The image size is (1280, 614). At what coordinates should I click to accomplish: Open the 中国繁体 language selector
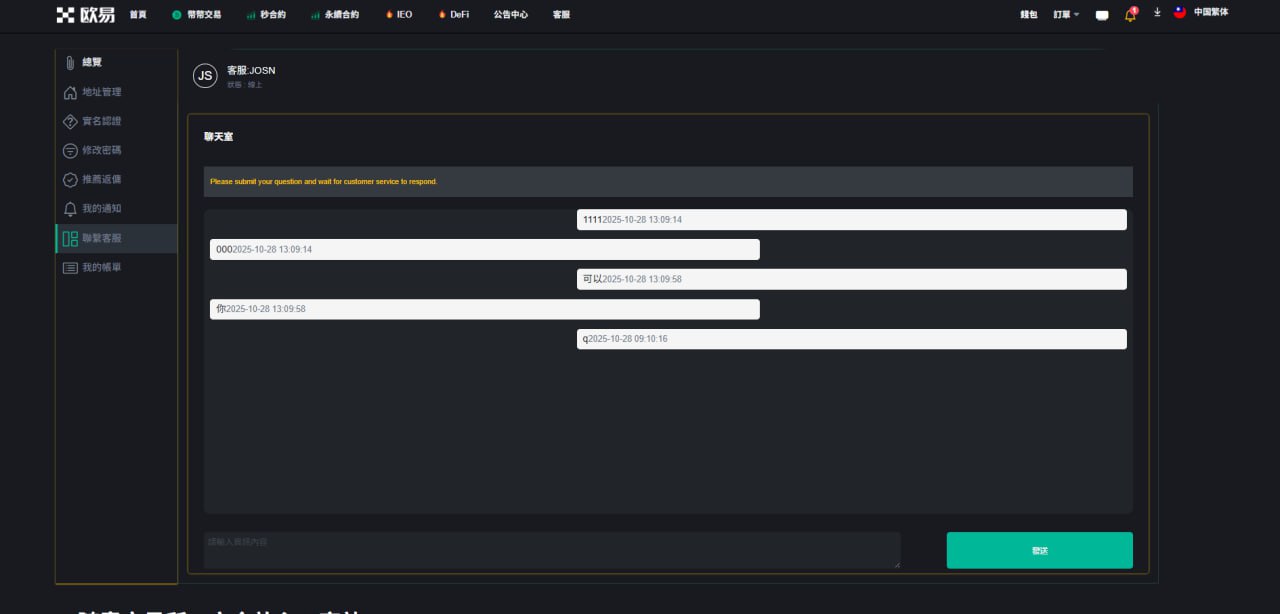1210,13
